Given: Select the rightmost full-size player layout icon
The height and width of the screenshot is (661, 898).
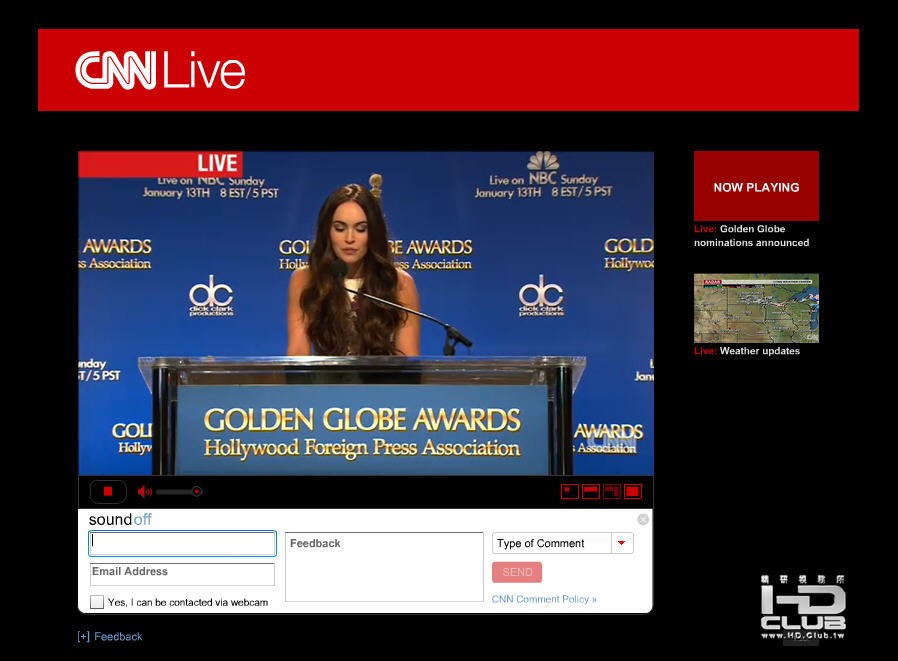Looking at the screenshot, I should [633, 491].
